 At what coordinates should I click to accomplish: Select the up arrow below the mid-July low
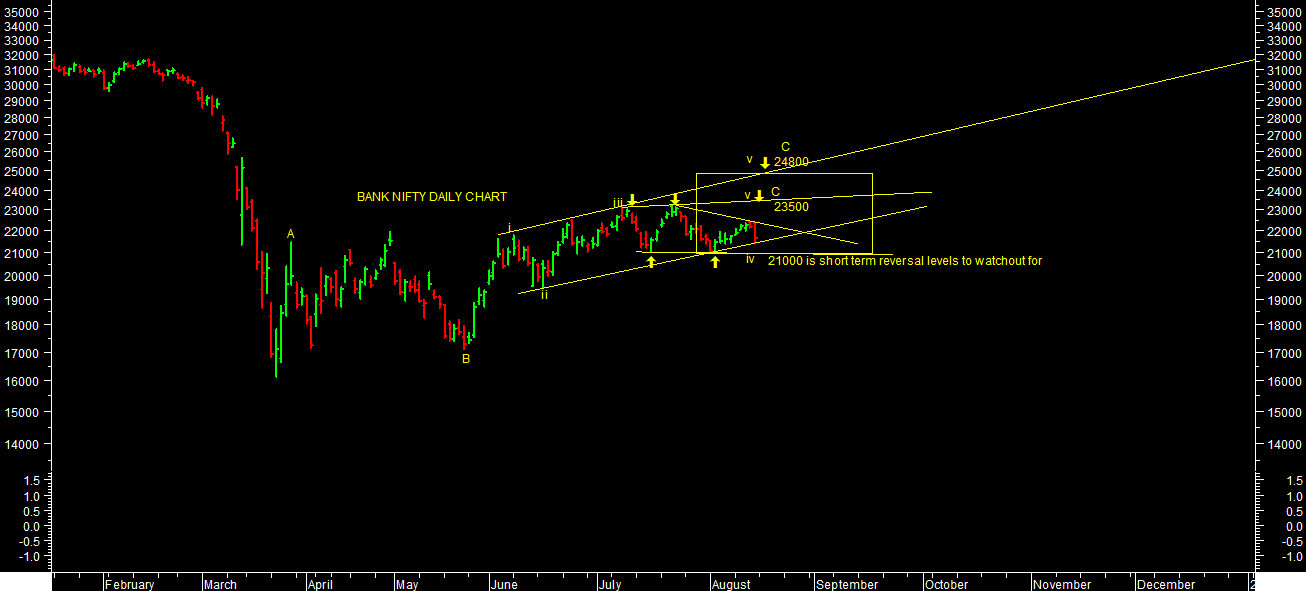651,261
